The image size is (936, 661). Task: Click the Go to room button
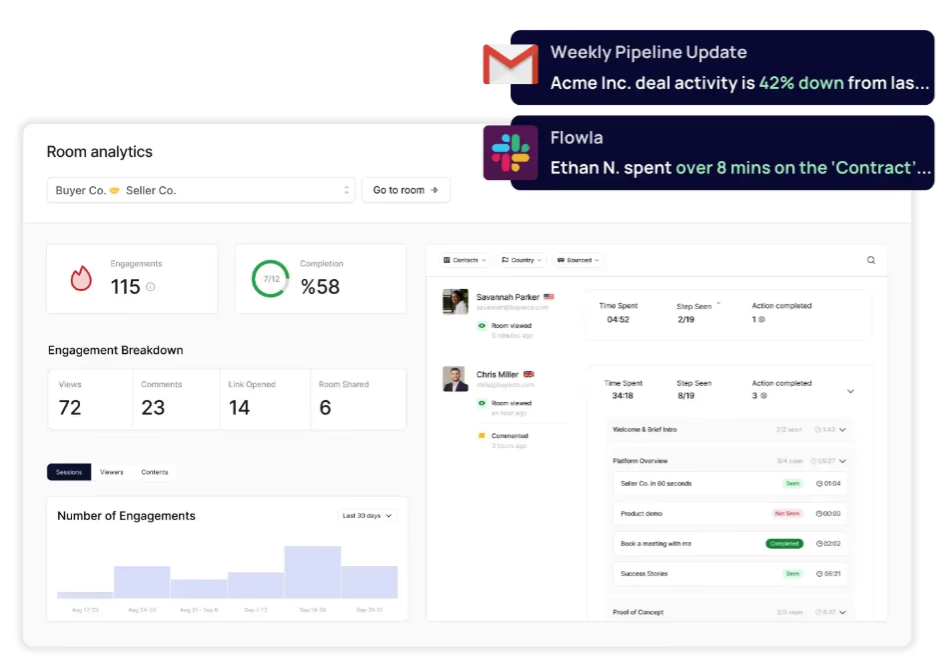click(x=406, y=190)
